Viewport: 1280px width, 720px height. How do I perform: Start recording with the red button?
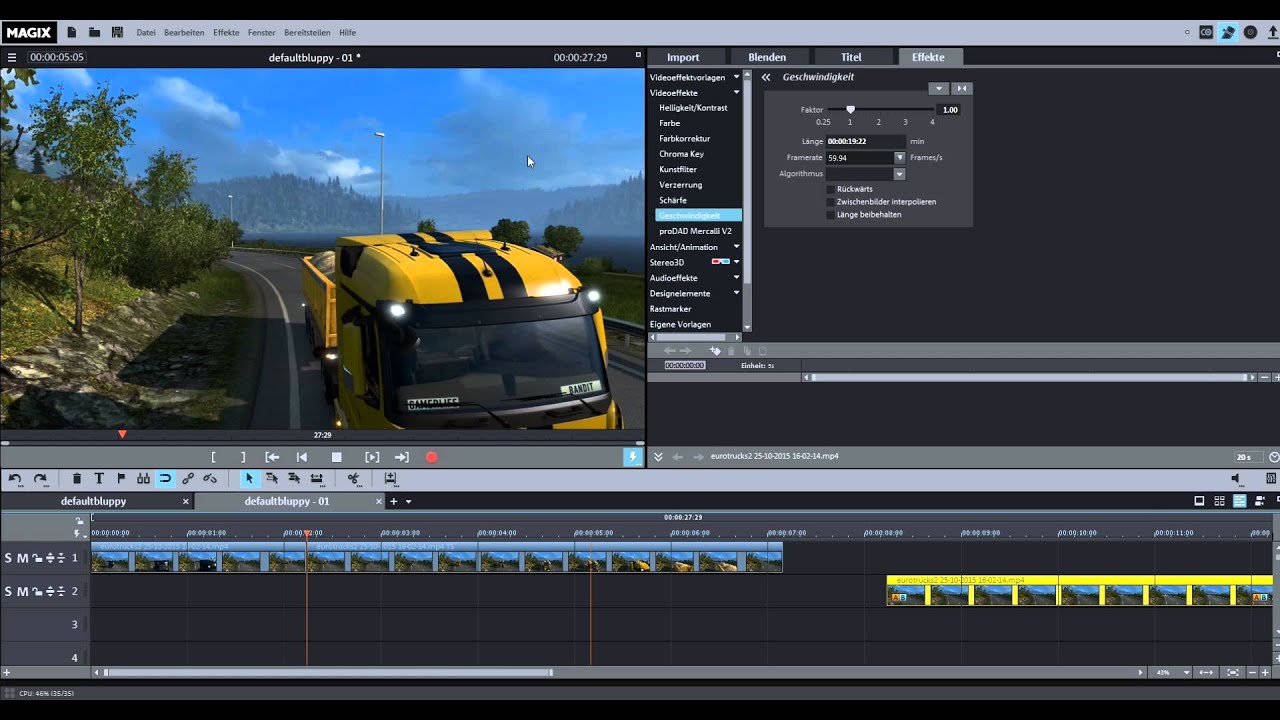pos(432,457)
